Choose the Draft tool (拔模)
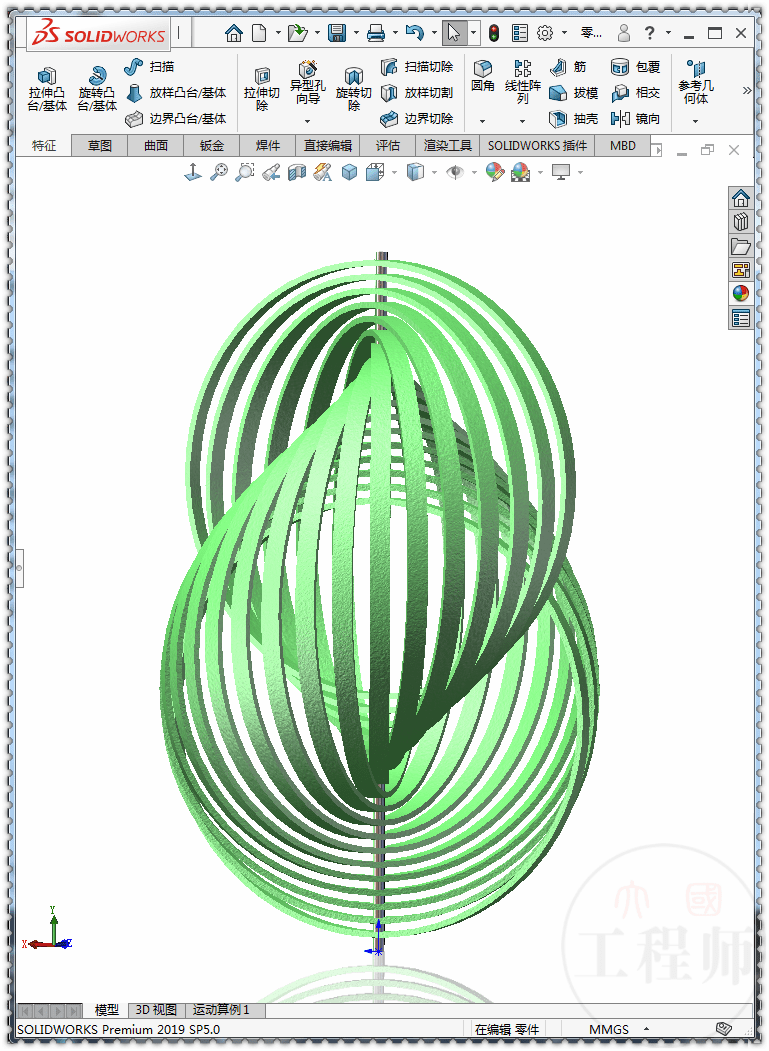This screenshot has height=1051, width=769. point(573,92)
